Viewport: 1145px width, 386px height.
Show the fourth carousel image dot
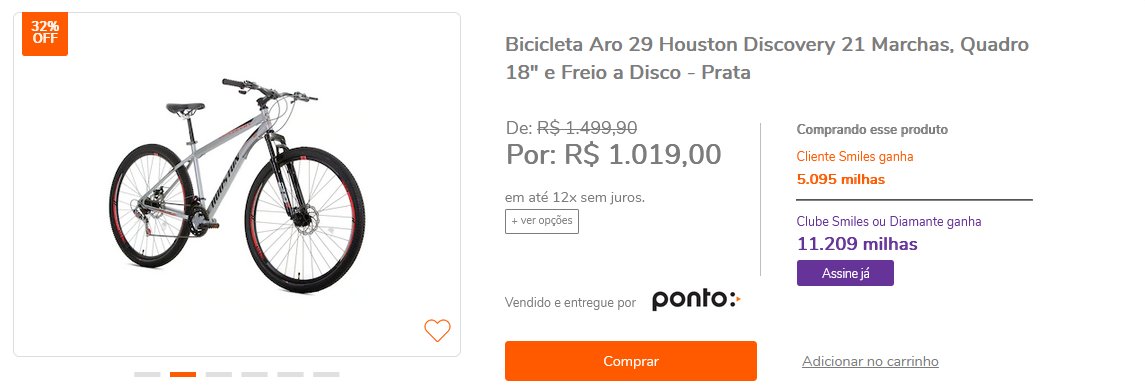click(254, 374)
